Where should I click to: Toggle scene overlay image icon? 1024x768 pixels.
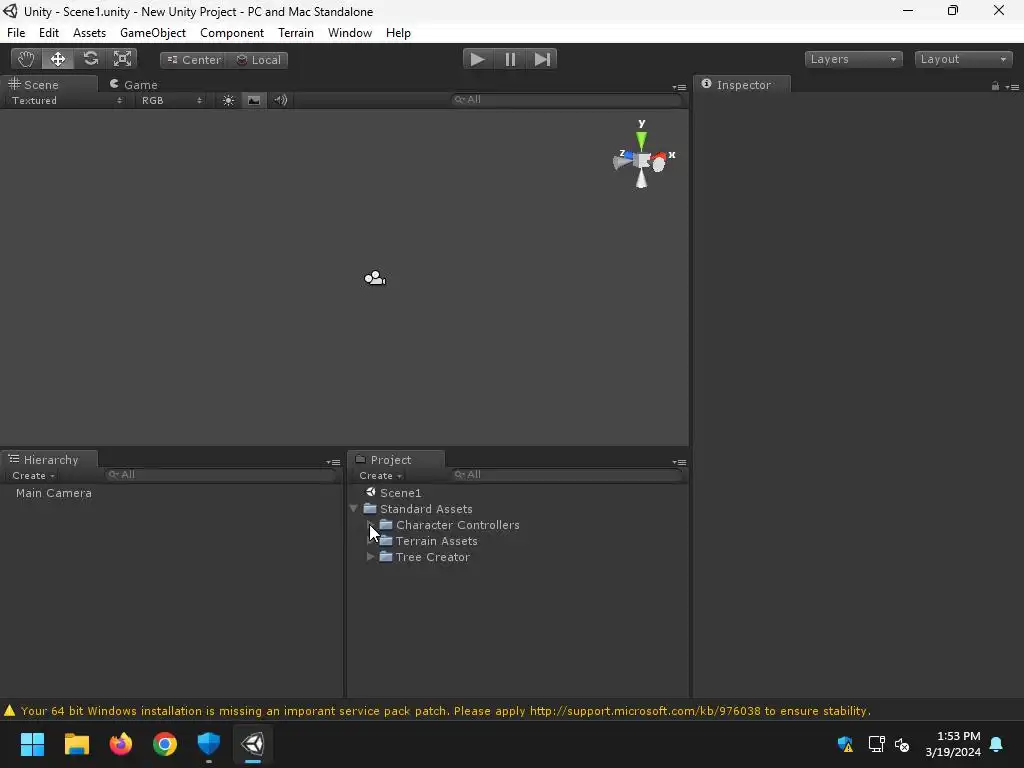click(x=254, y=100)
